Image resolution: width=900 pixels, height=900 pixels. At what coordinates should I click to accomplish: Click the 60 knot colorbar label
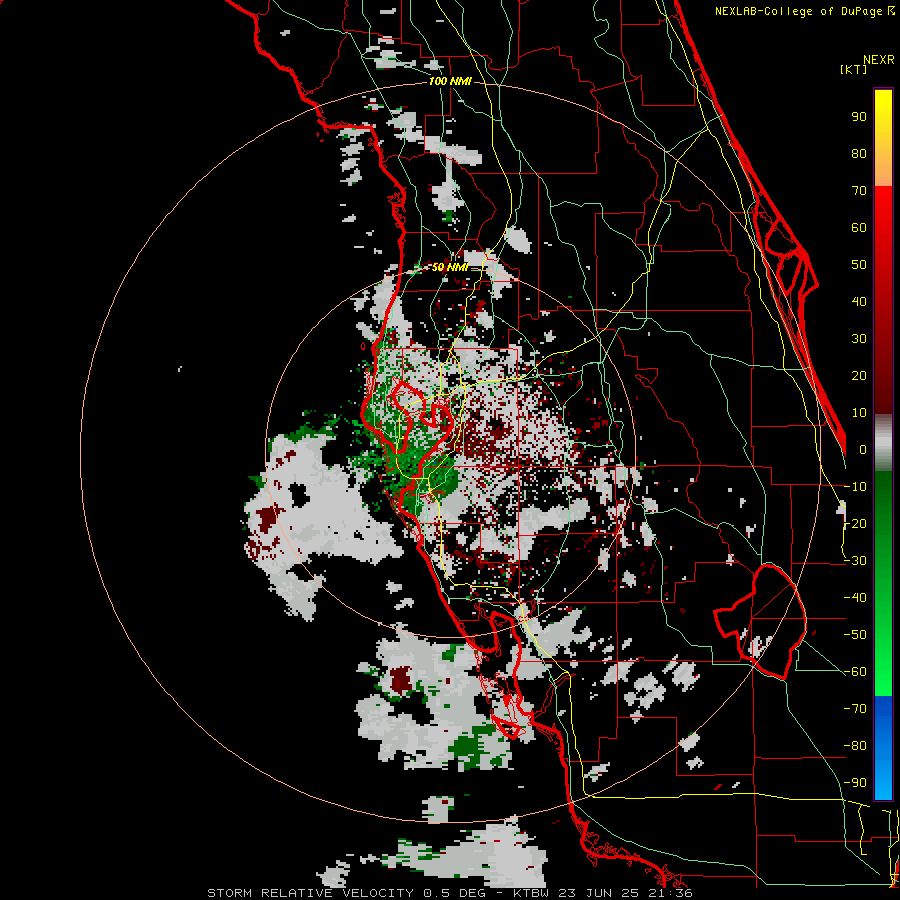click(859, 228)
